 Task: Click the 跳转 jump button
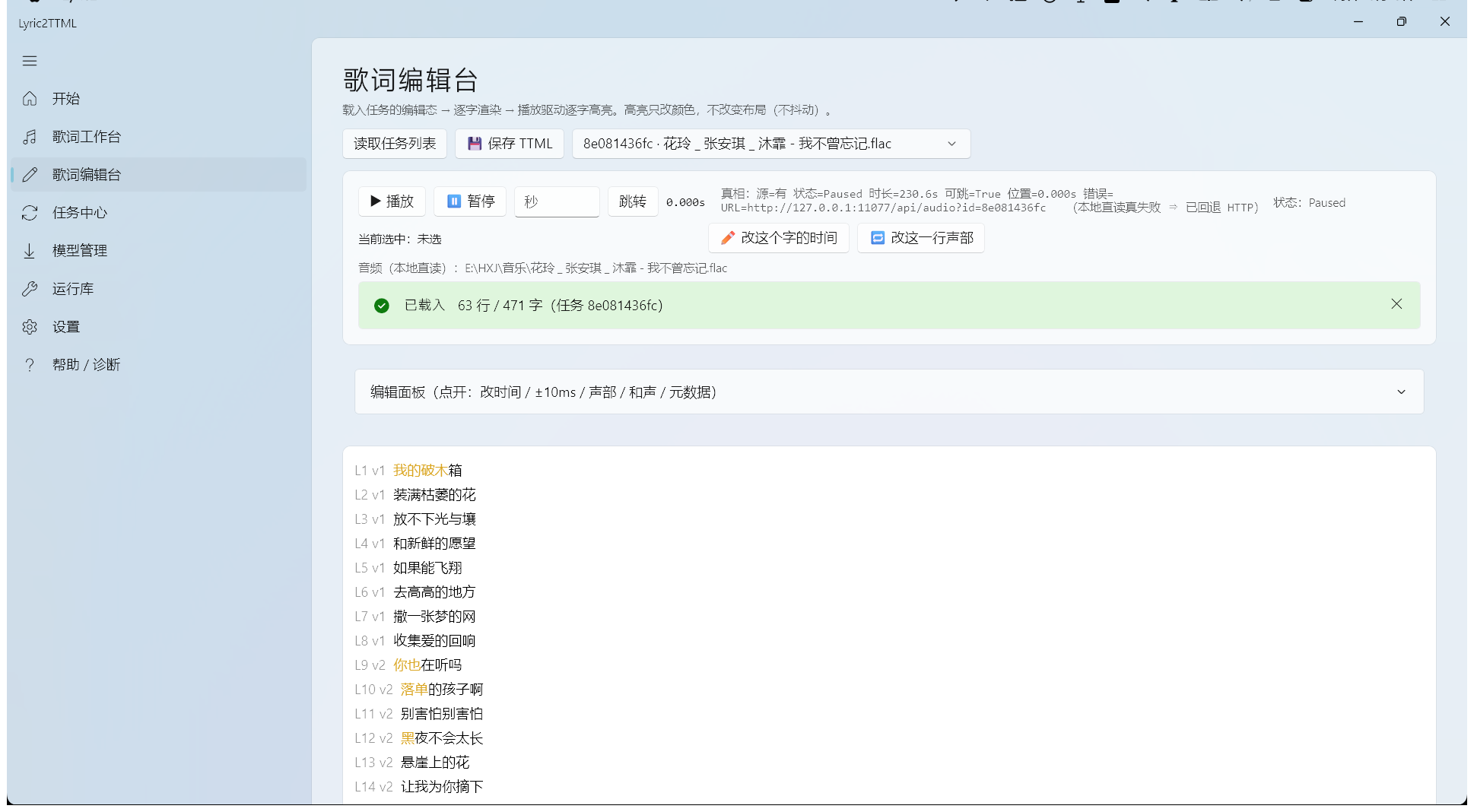pos(633,201)
